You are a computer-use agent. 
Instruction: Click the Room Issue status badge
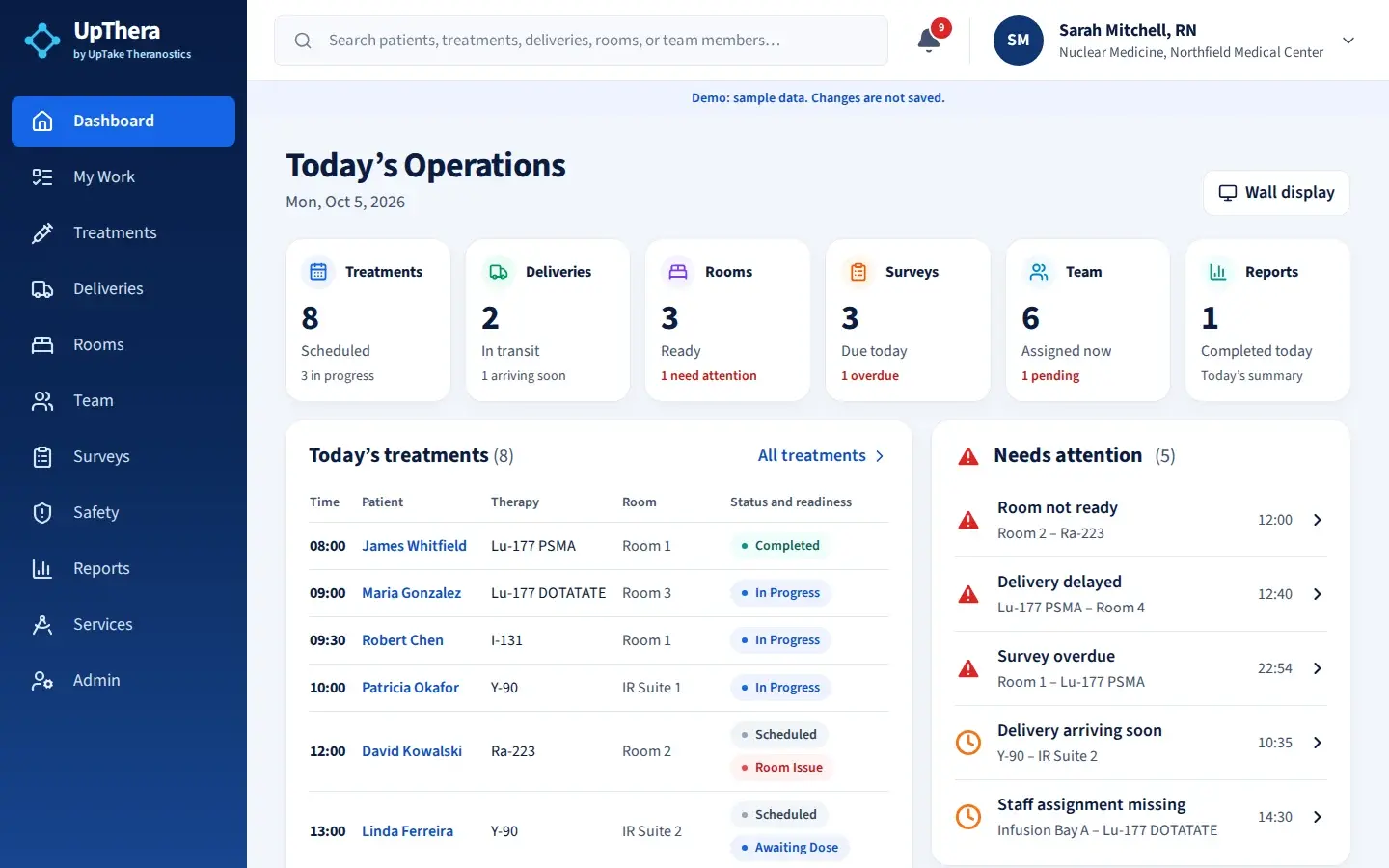tap(781, 768)
